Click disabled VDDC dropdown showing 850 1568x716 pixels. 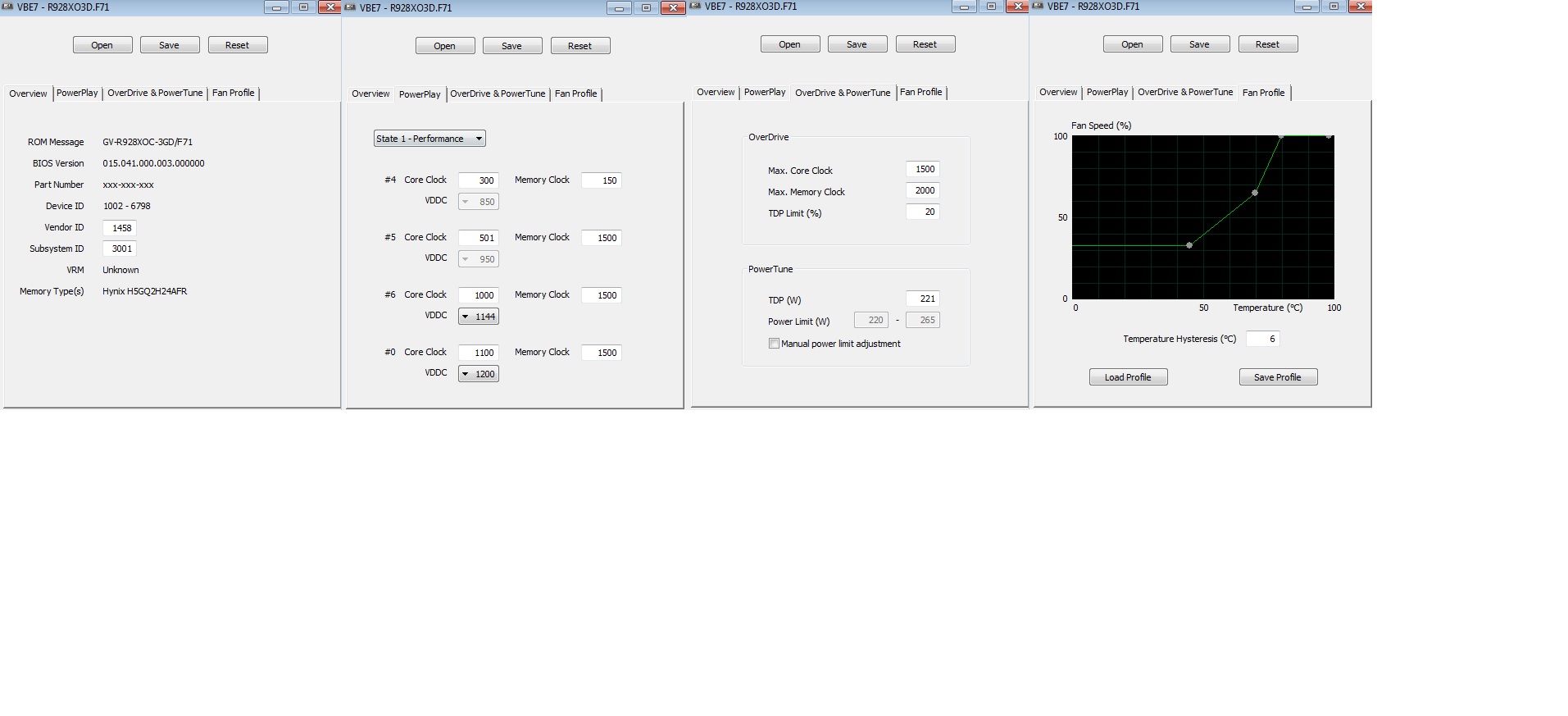[x=479, y=202]
